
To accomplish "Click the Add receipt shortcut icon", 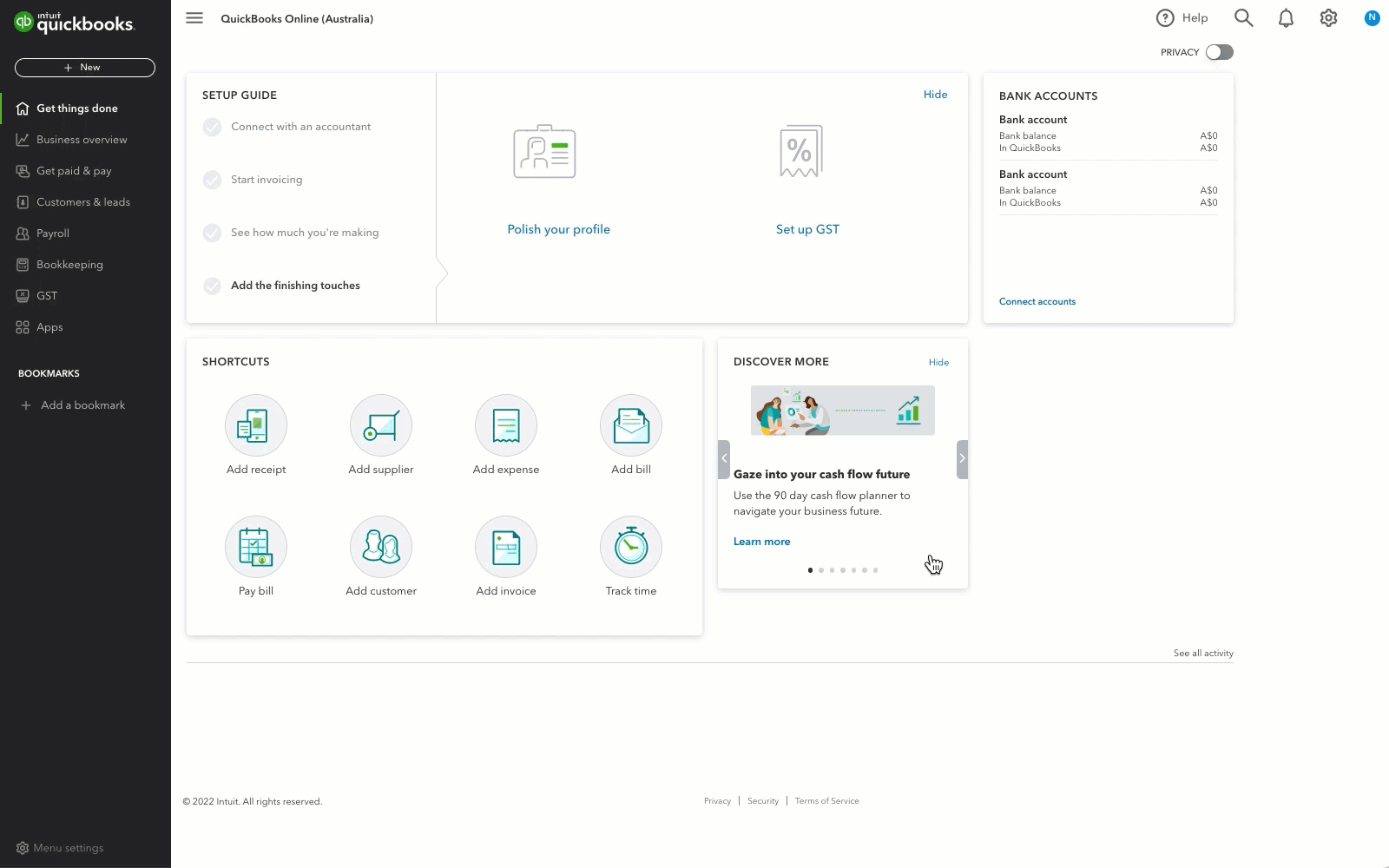I will click(x=256, y=425).
